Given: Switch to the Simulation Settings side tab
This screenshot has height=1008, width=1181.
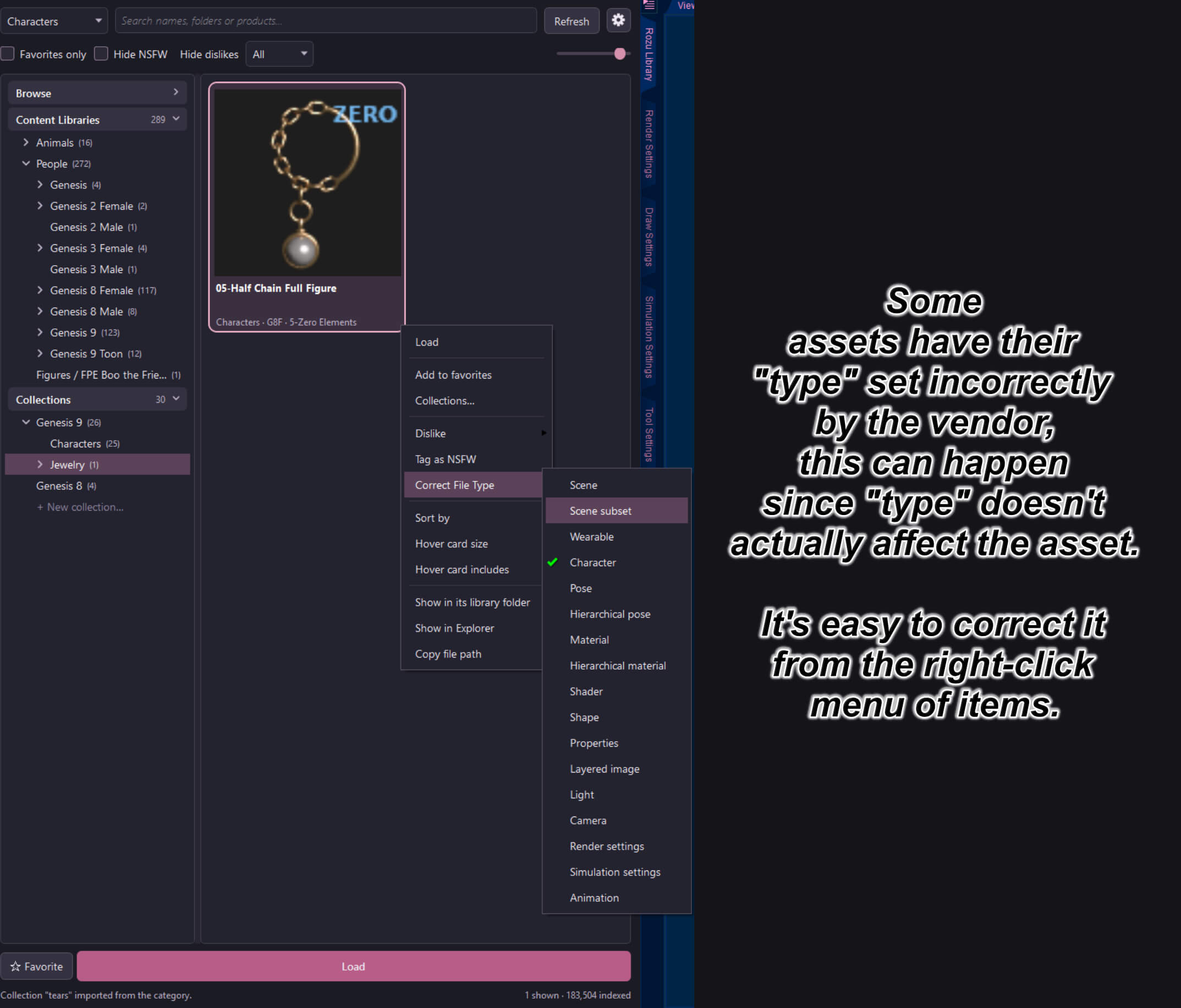Looking at the screenshot, I should (649, 337).
